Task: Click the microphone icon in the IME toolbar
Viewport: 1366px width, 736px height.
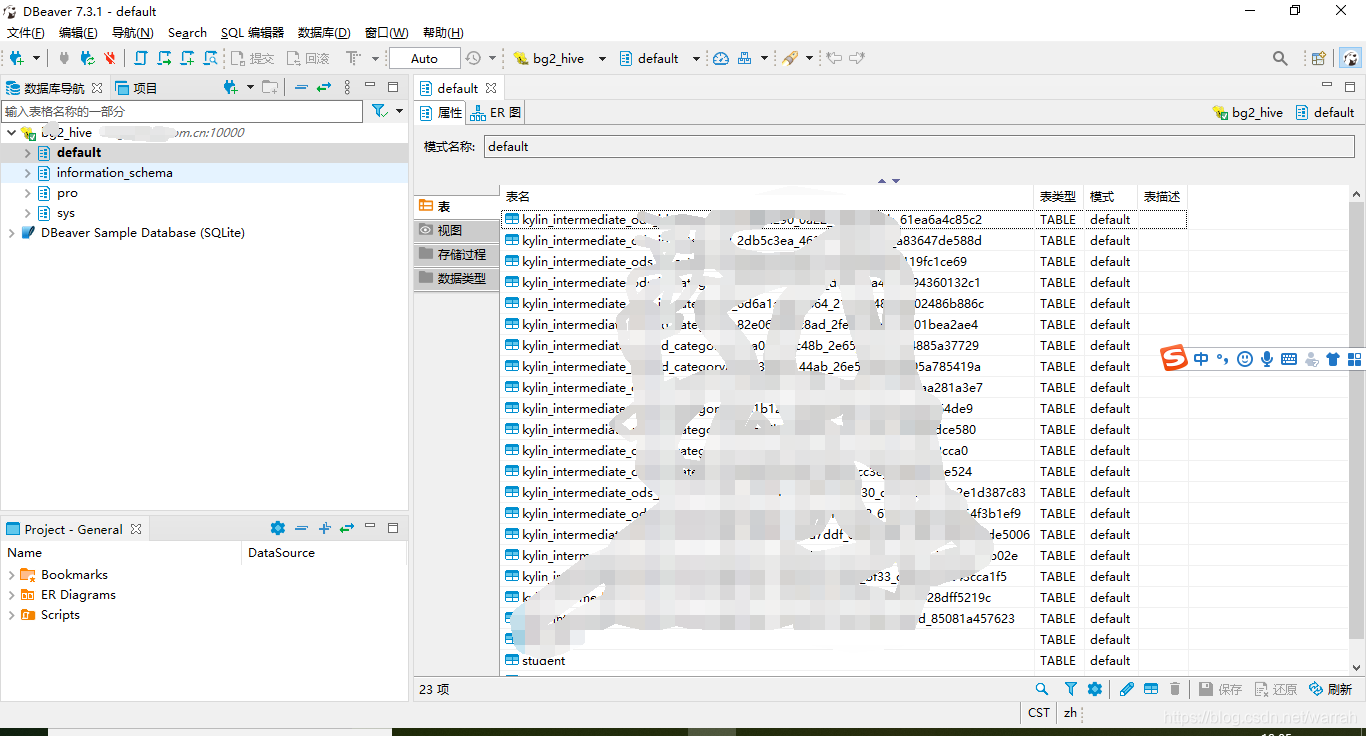Action: coord(1267,358)
